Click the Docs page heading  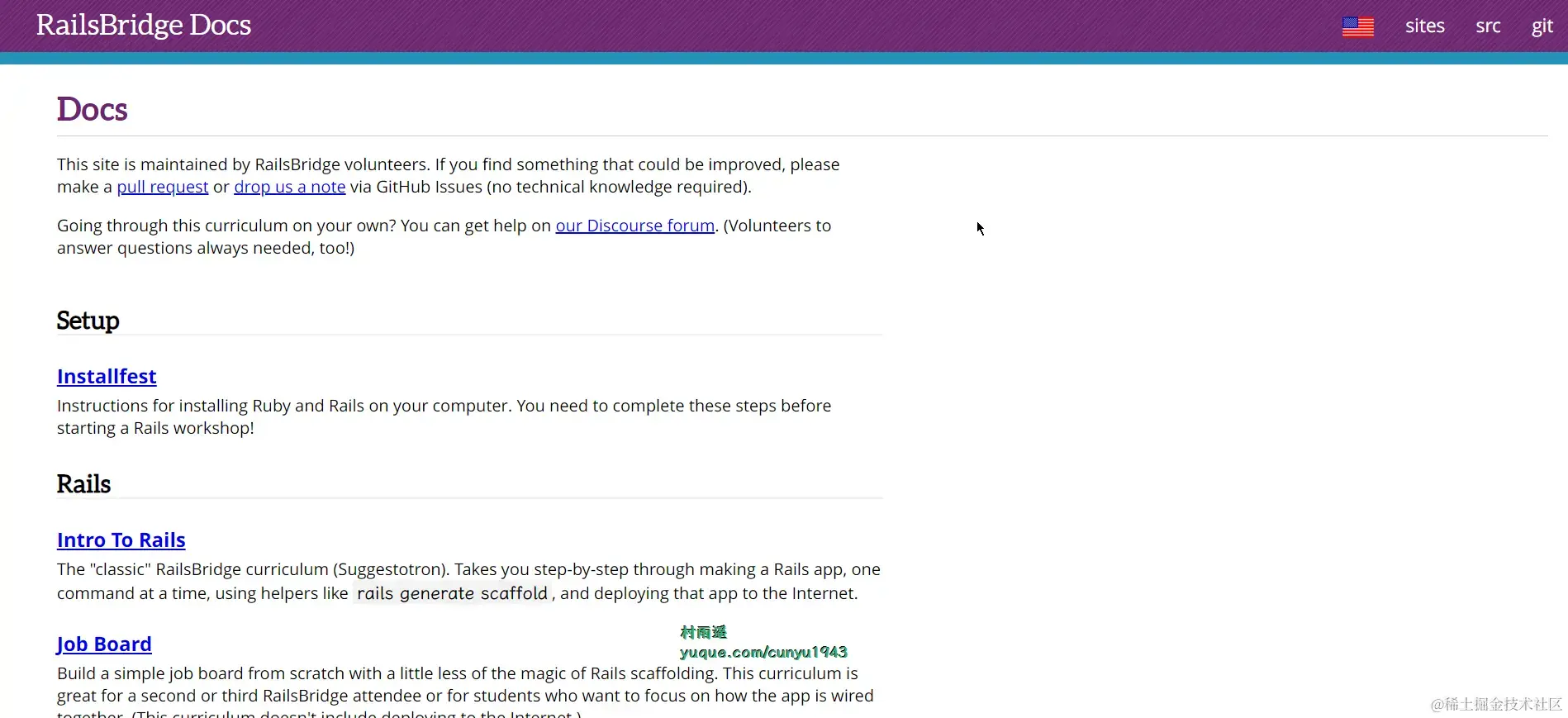pyautogui.click(x=93, y=109)
